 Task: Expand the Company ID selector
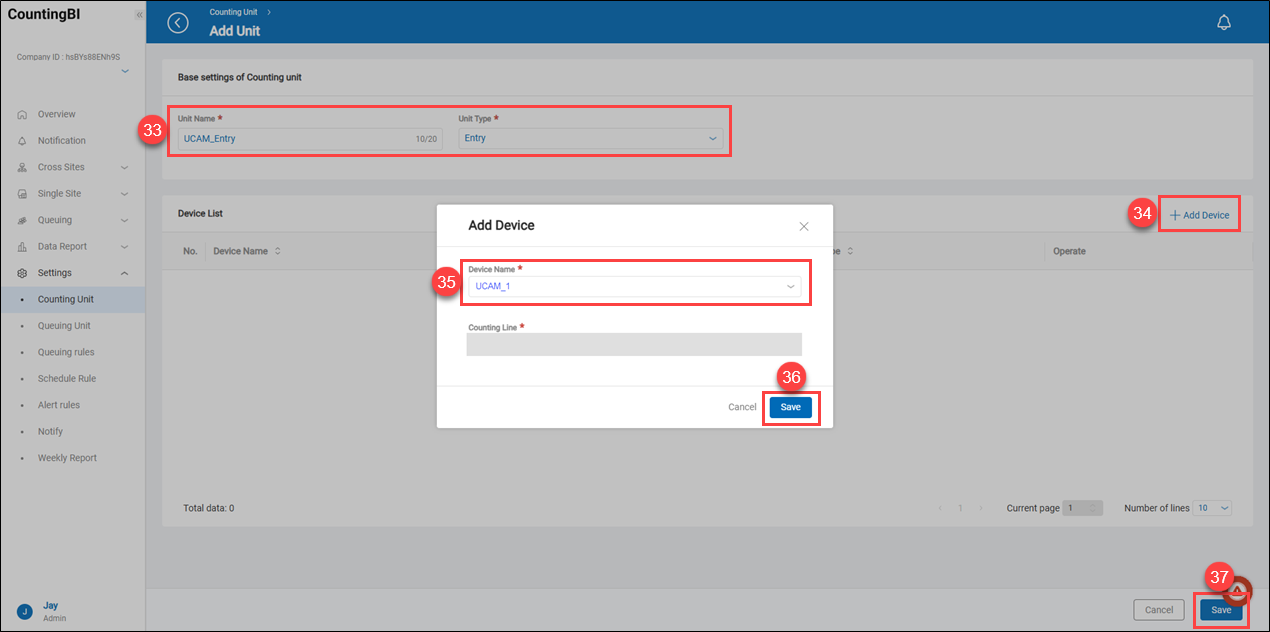(125, 72)
